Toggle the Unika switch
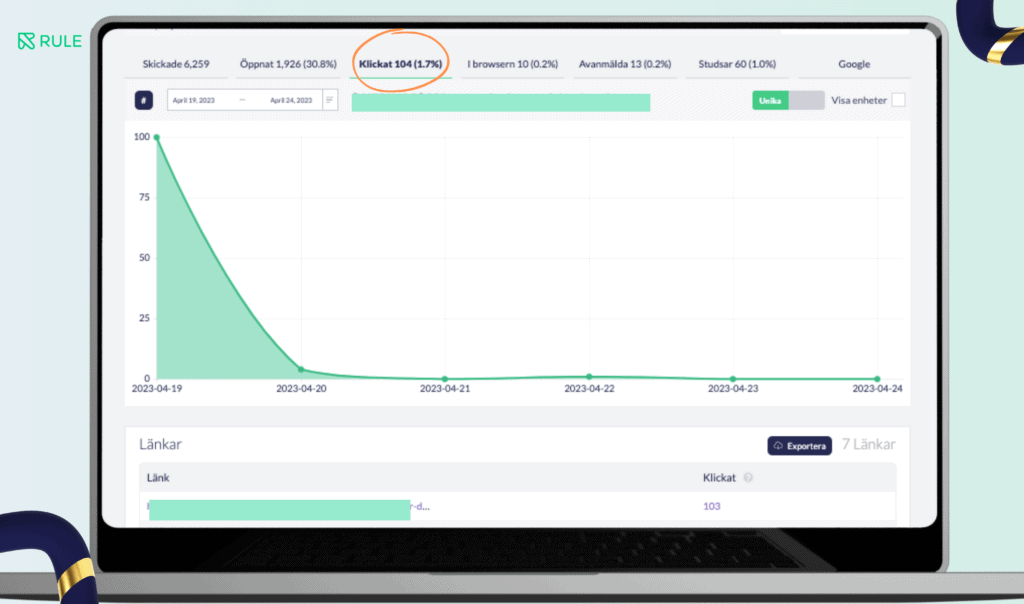The width and height of the screenshot is (1024, 604). tap(788, 100)
